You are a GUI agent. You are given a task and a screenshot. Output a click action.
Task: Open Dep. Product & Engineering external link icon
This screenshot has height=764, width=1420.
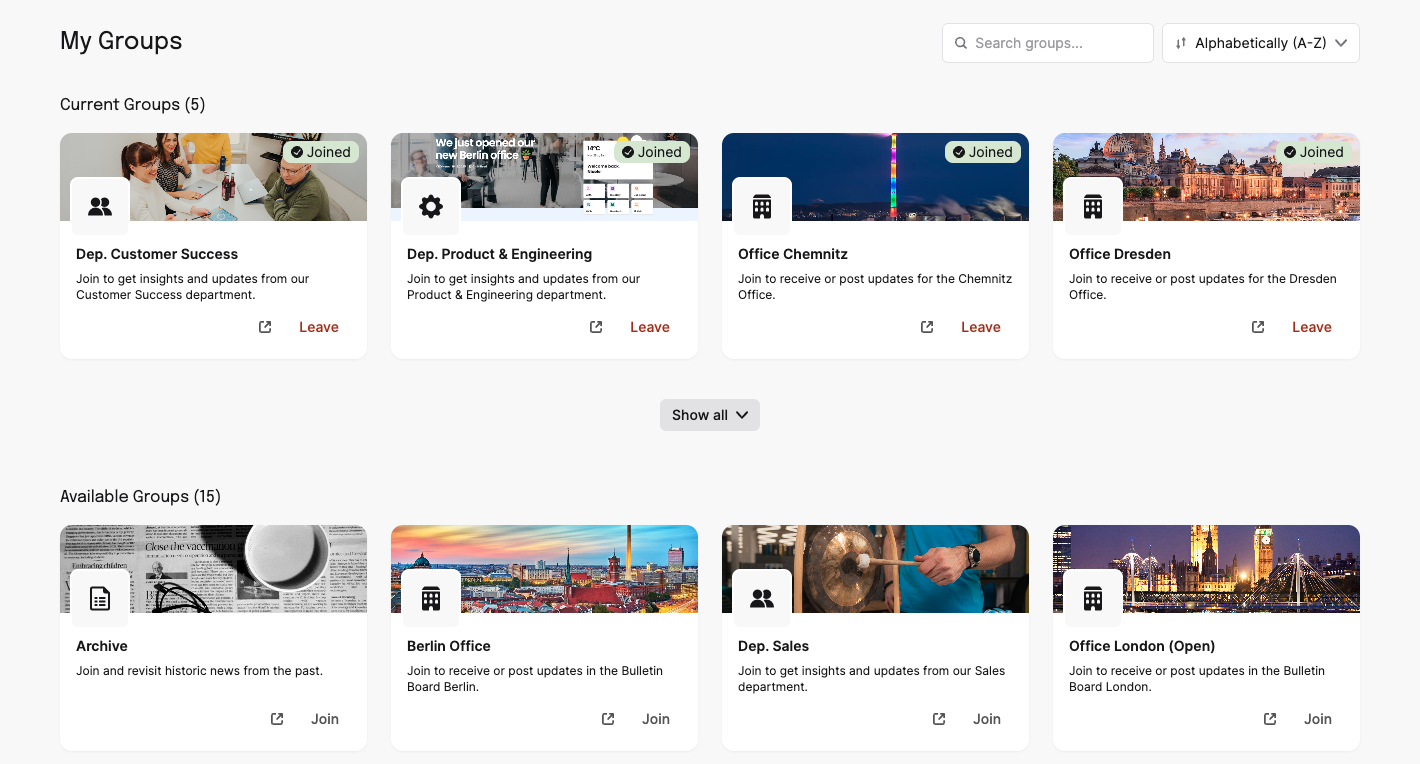pos(596,327)
